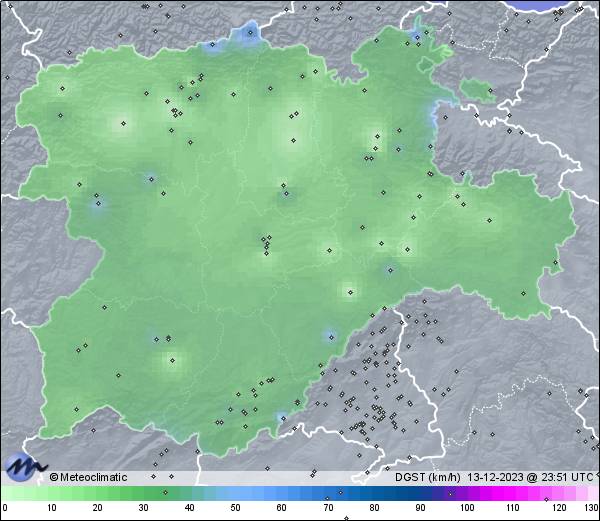The width and height of the screenshot is (600, 521).
Task: Pick the 70 km/h legend value
Action: pos(328,508)
